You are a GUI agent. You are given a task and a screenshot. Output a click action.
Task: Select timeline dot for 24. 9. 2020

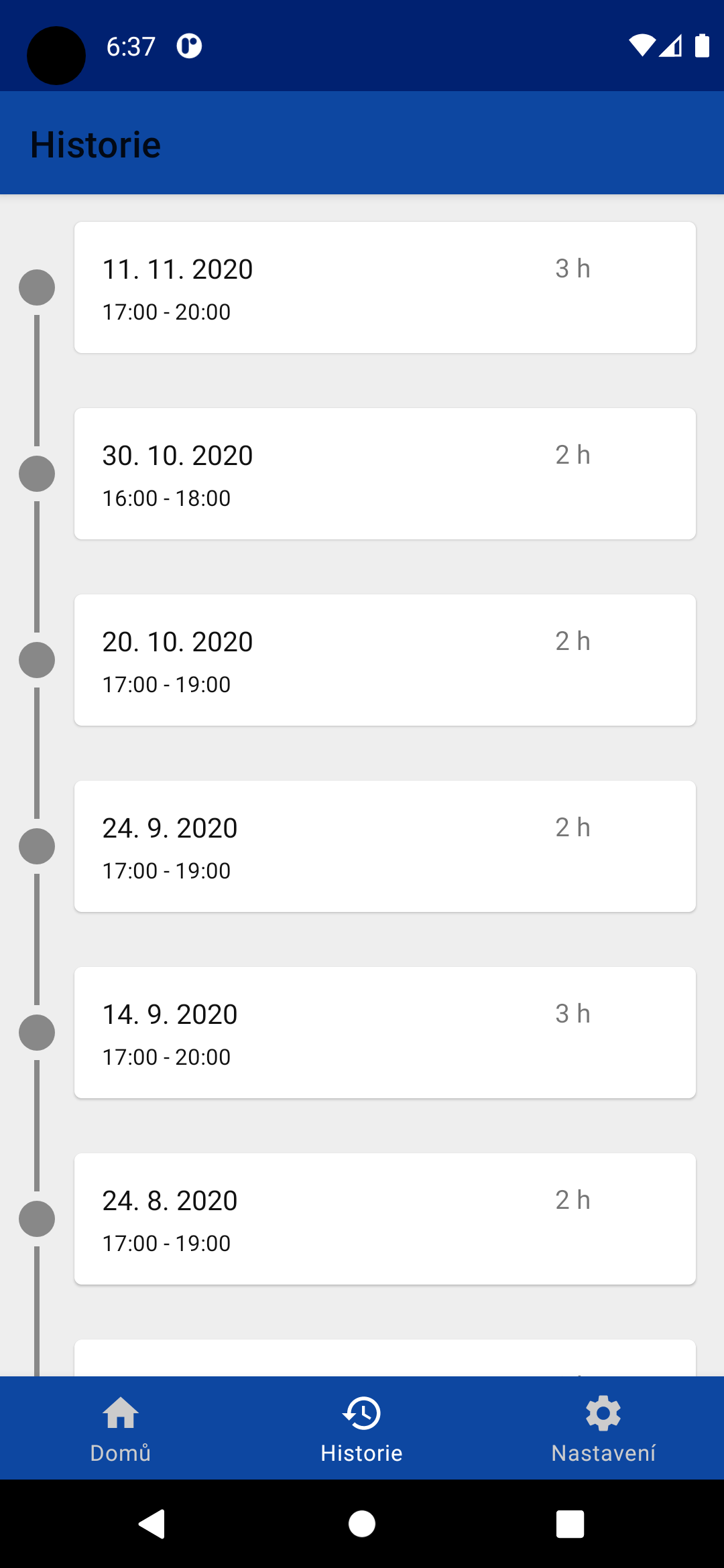[x=37, y=846]
